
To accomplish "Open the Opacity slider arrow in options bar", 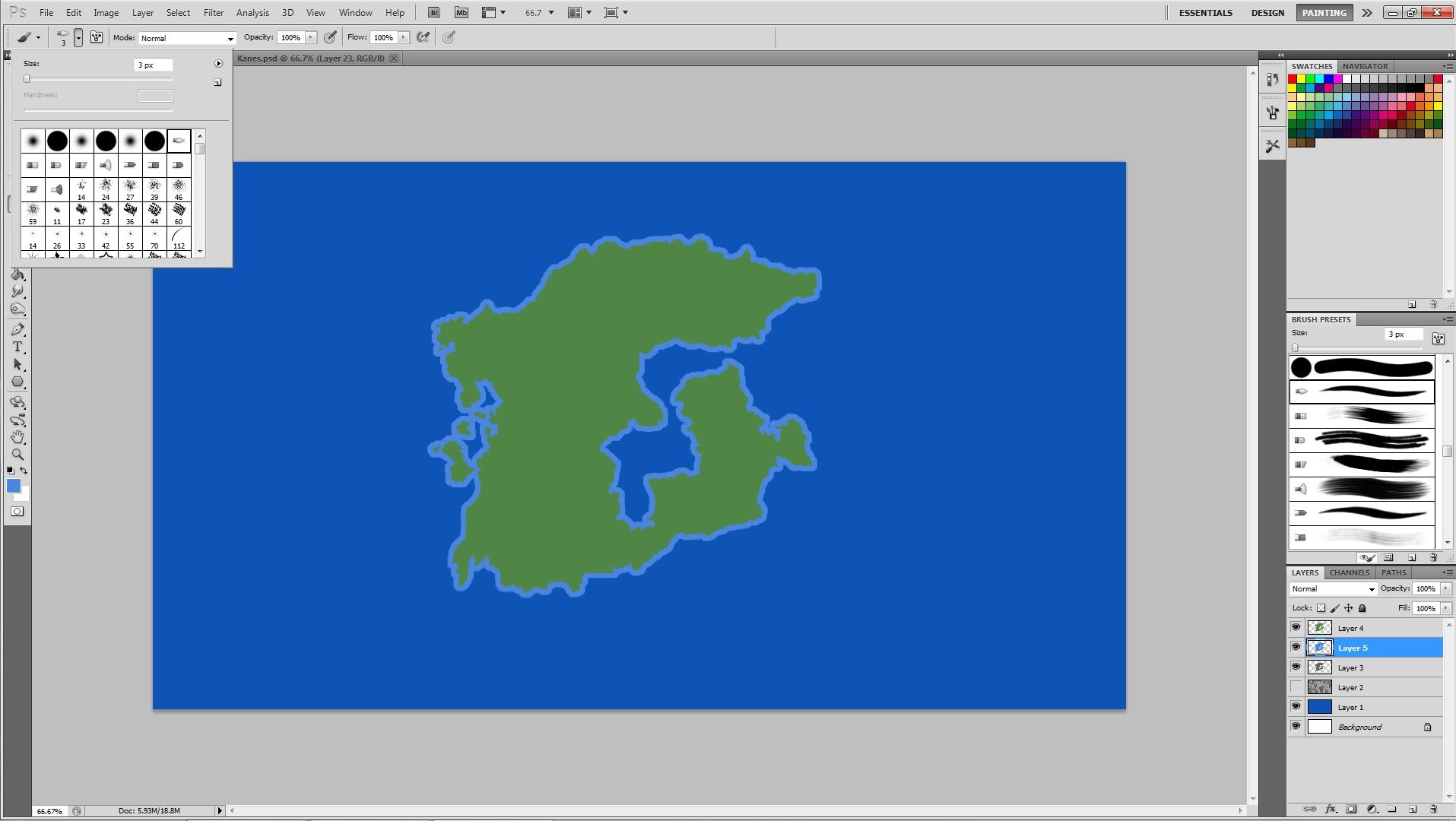I will pyautogui.click(x=310, y=37).
